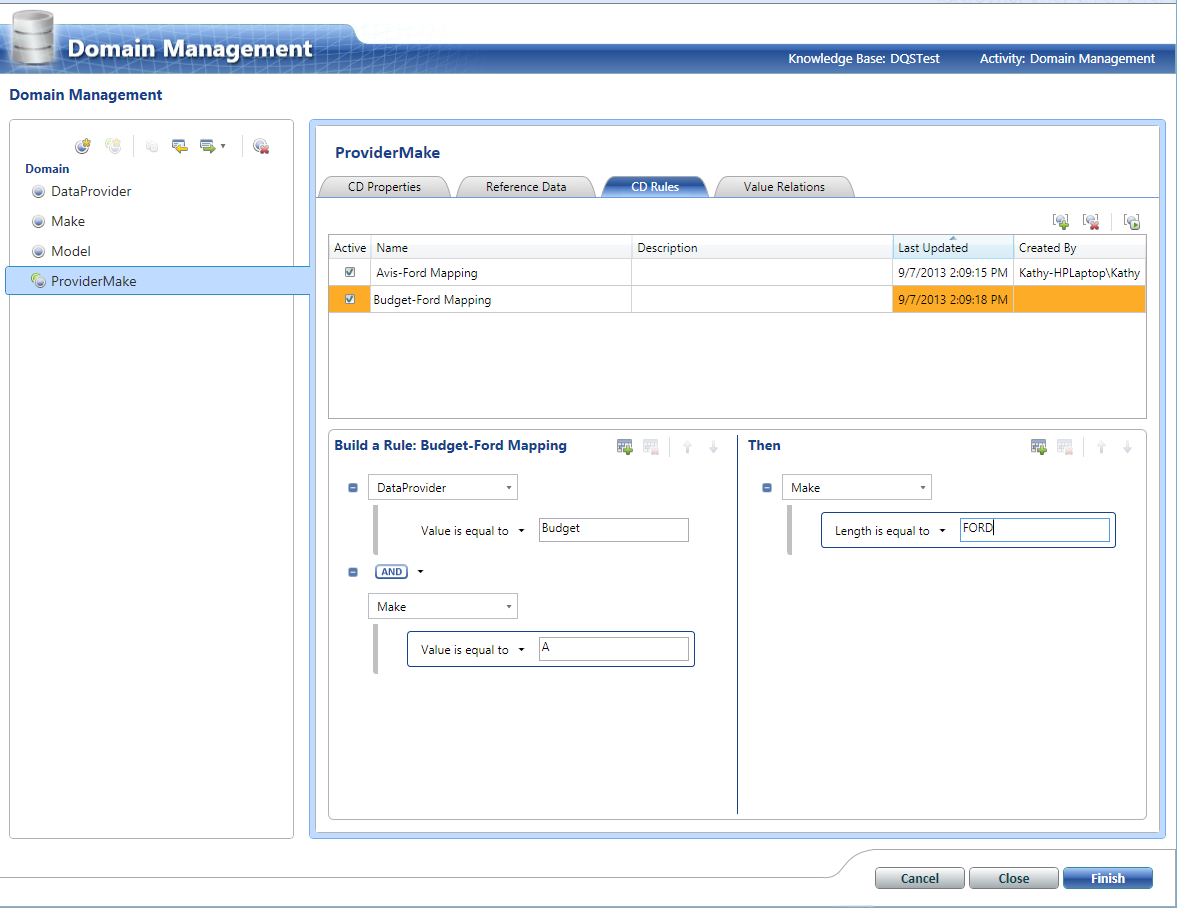Click the Create a Domain icon
The image size is (1177, 908).
tap(83, 146)
